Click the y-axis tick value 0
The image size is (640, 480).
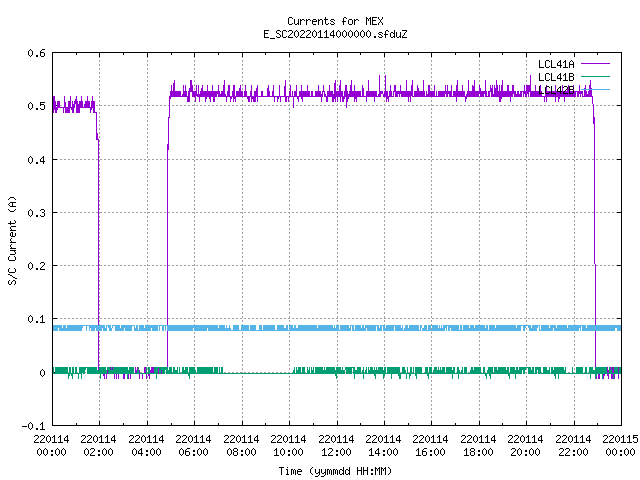click(x=42, y=373)
